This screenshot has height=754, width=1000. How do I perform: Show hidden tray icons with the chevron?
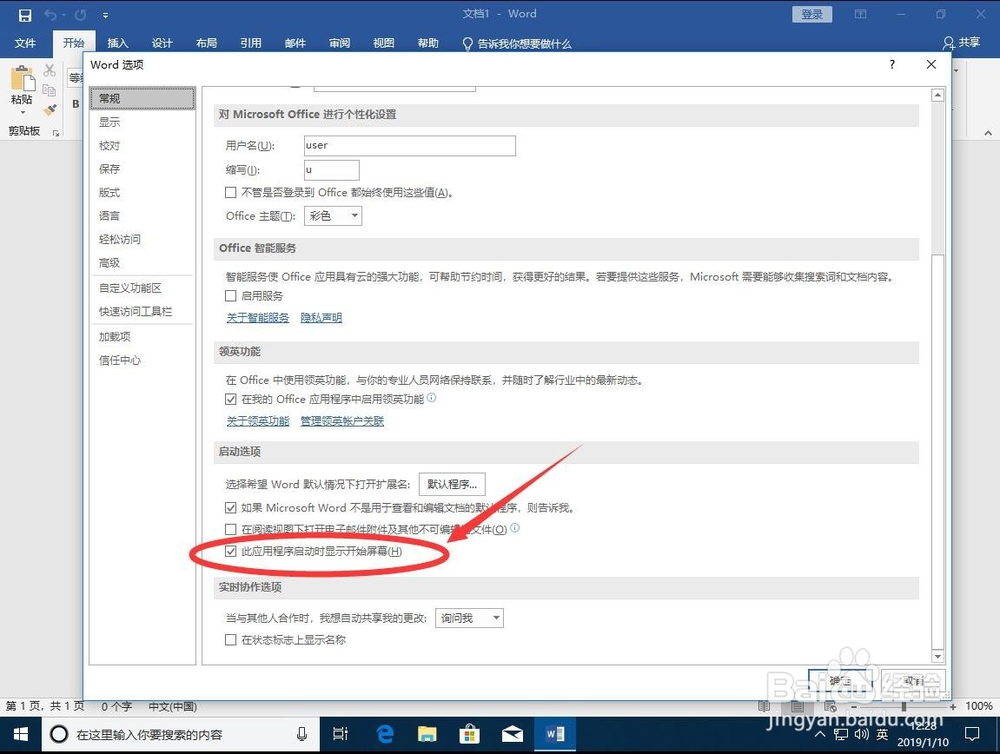tap(820, 734)
